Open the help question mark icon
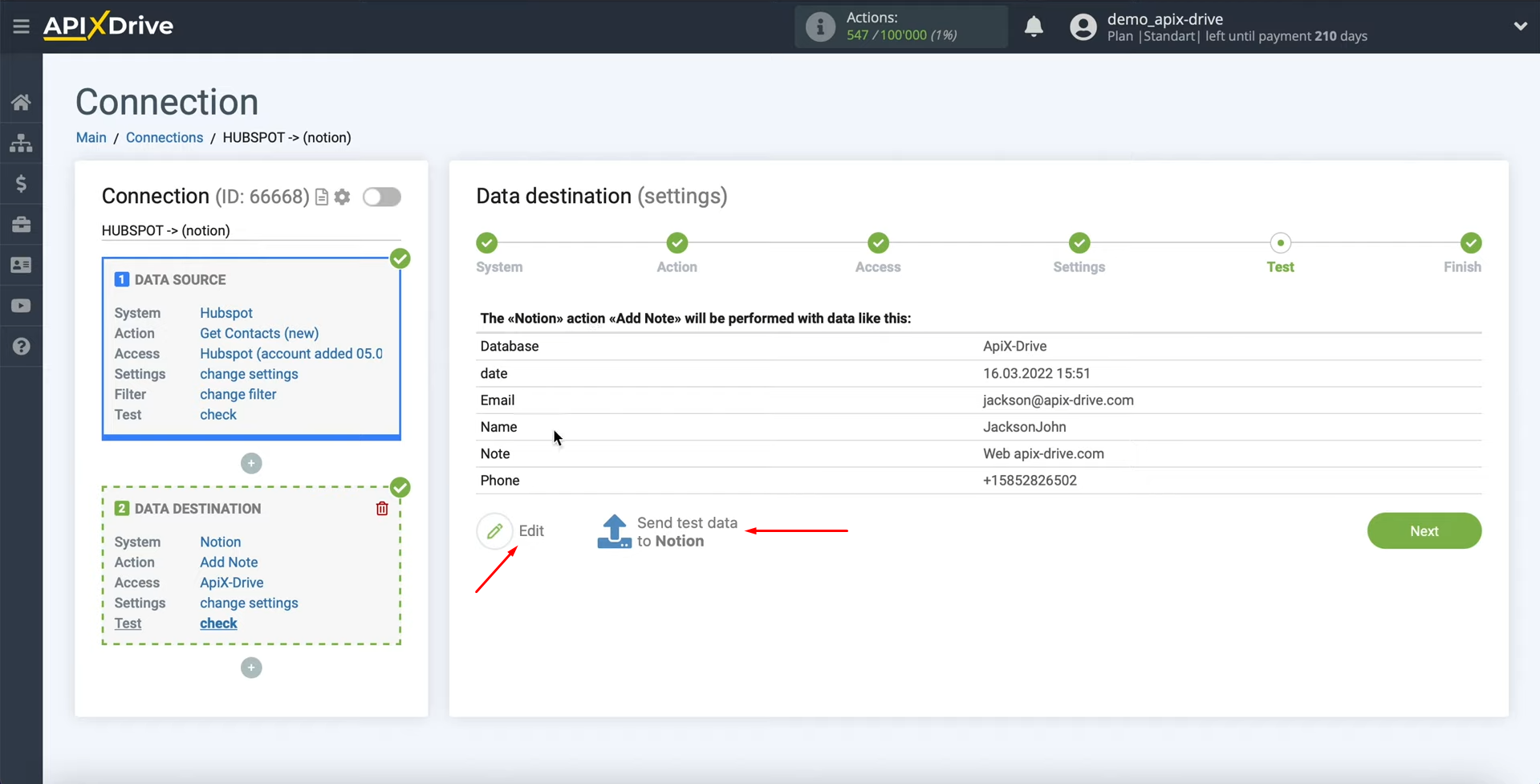The image size is (1540, 784). [21, 346]
